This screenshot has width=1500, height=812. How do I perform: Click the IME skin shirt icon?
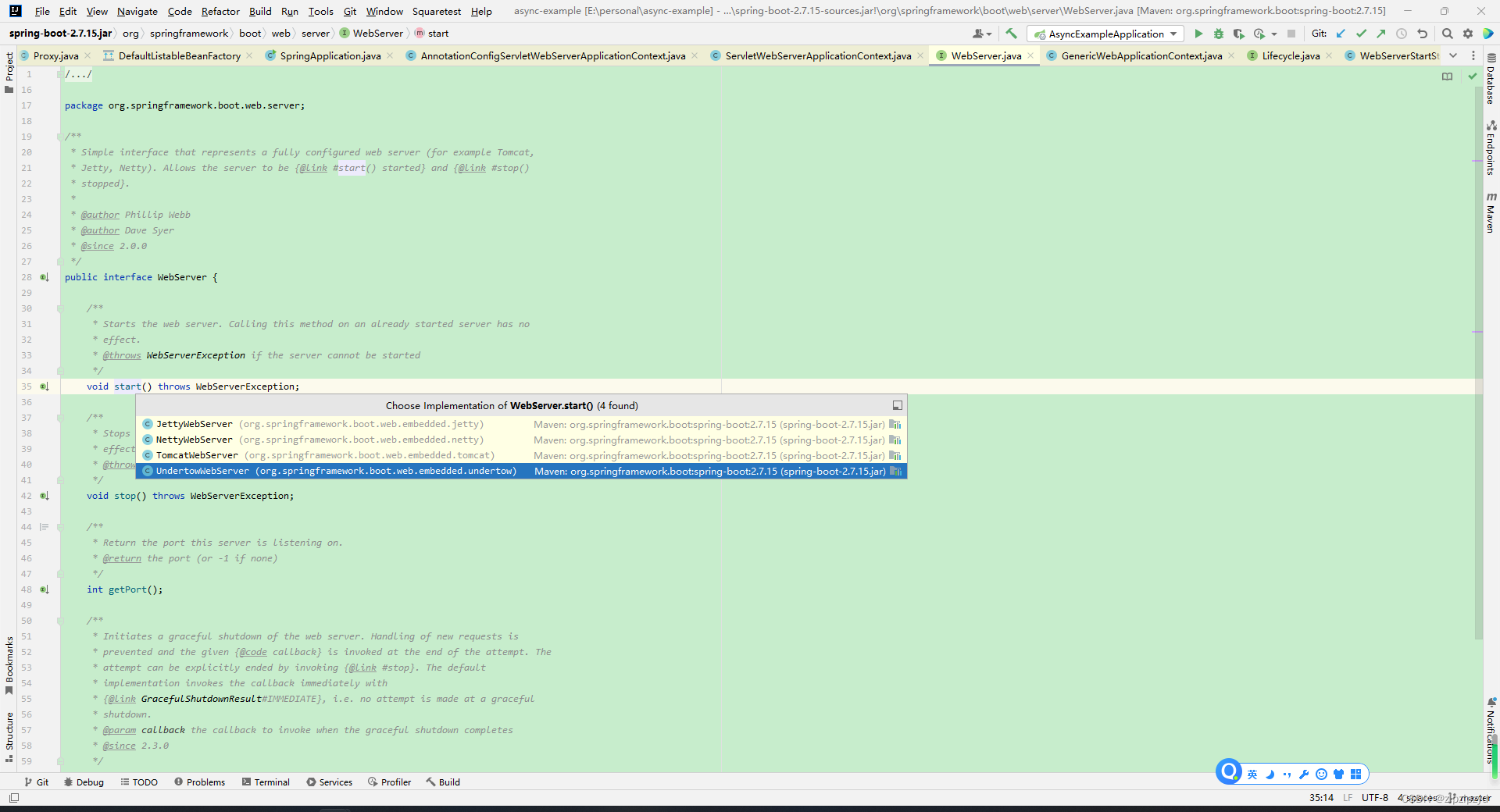1338,774
